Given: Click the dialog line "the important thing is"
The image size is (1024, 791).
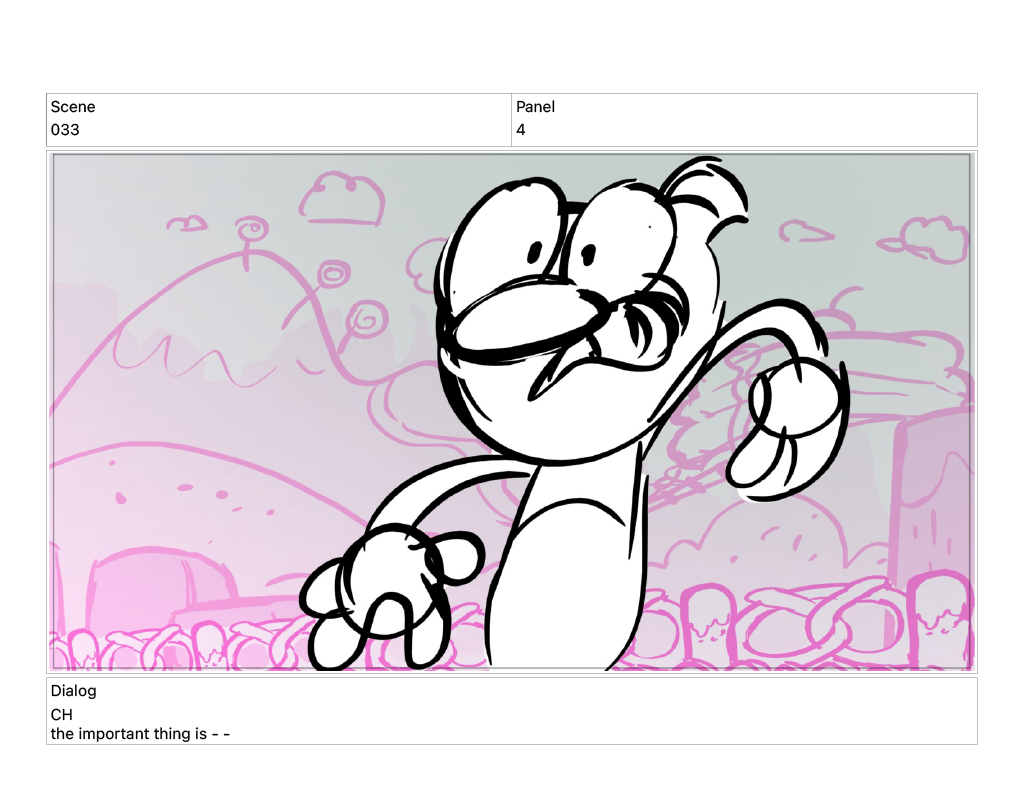Looking at the screenshot, I should pyautogui.click(x=140, y=734).
